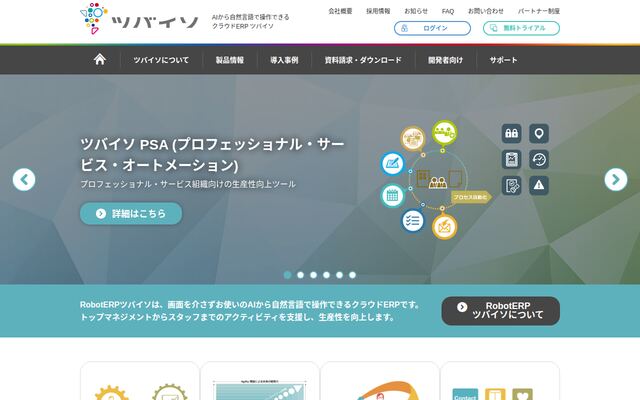Open the サポート menu
The width and height of the screenshot is (640, 400).
503,60
